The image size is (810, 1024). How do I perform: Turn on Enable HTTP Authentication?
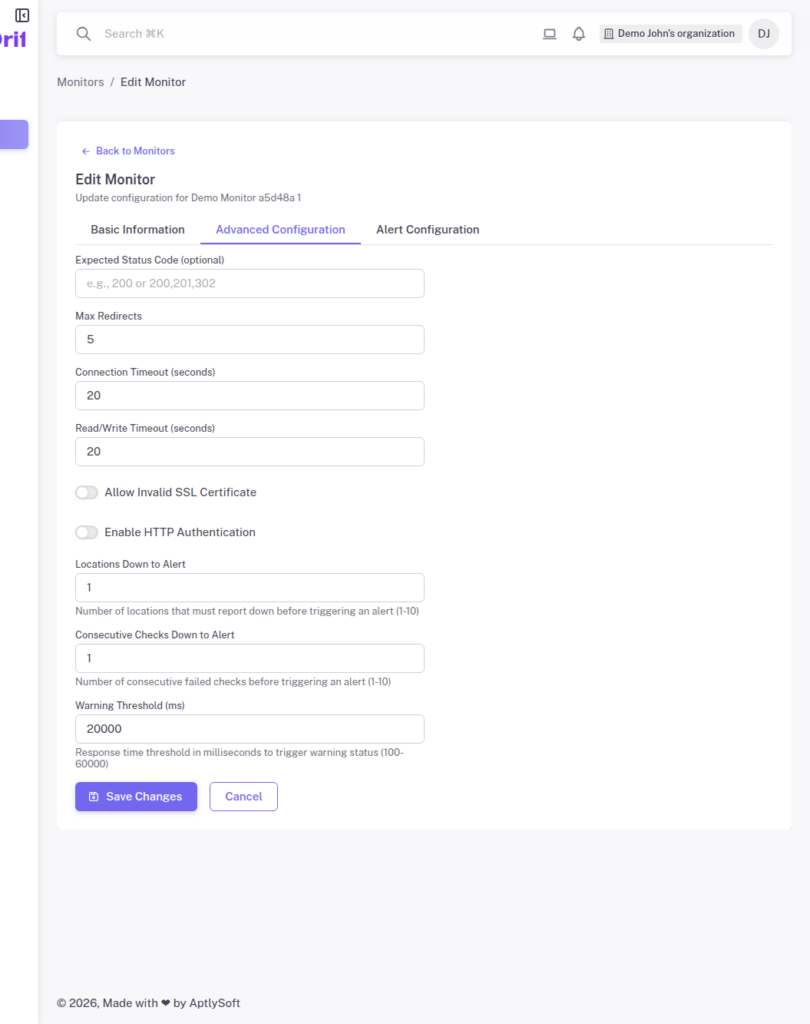click(x=86, y=532)
